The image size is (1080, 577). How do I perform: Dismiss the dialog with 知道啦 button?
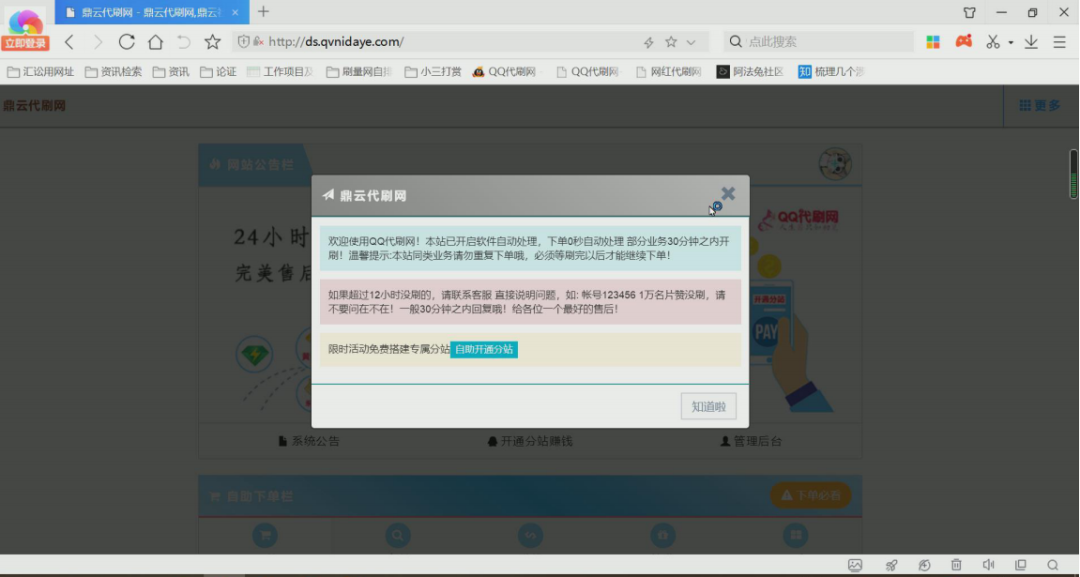point(708,405)
